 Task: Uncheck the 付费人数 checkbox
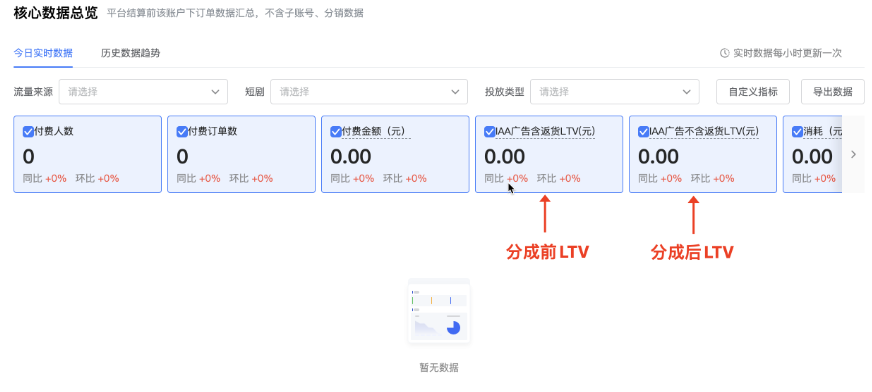point(28,132)
